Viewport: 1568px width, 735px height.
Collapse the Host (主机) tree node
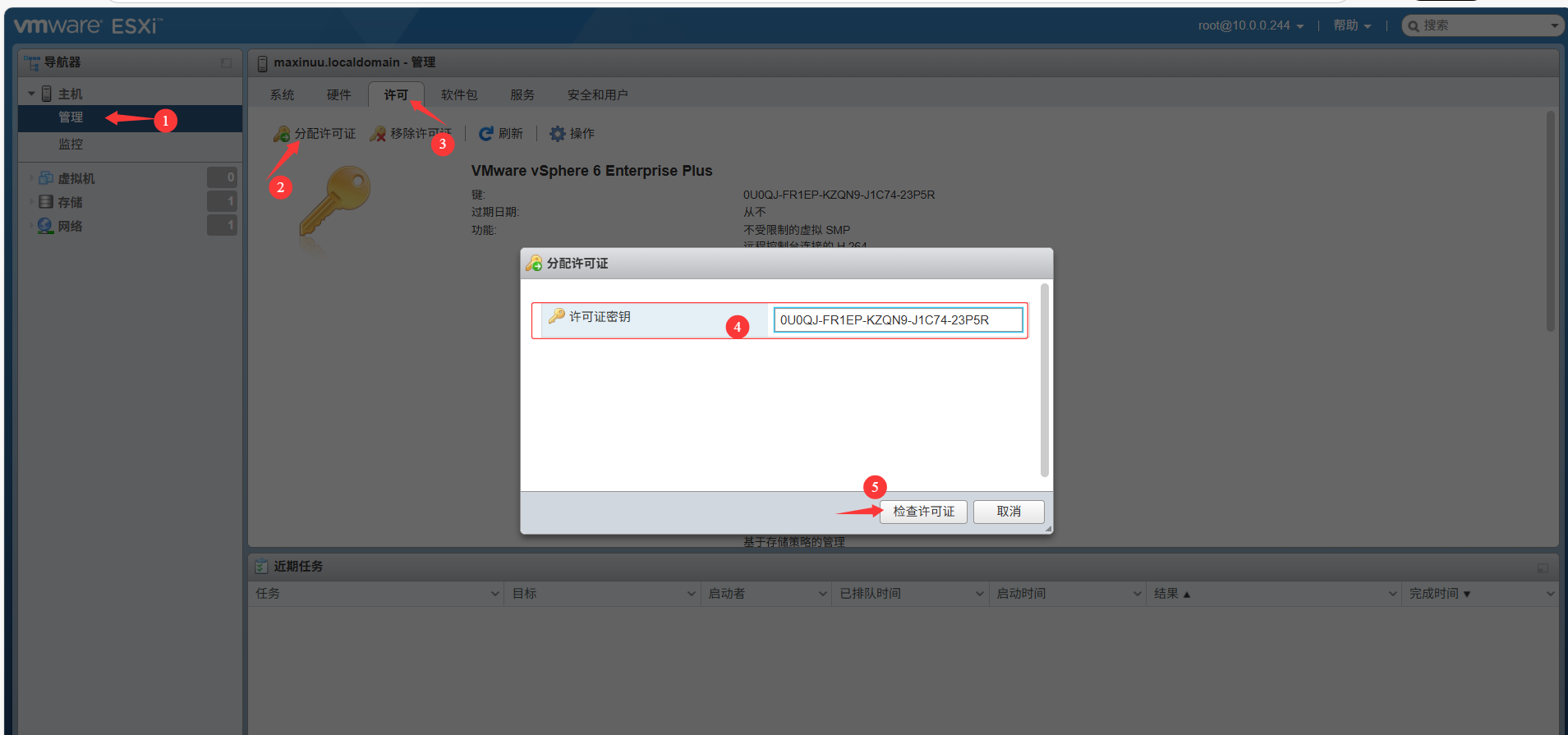(31, 94)
